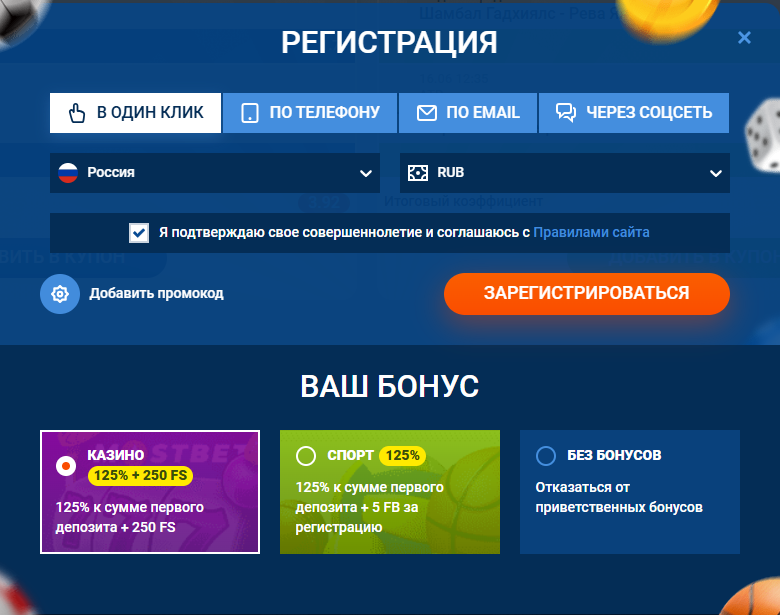Open the country dropdown showing Россия
This screenshot has height=615, width=780.
point(215,173)
